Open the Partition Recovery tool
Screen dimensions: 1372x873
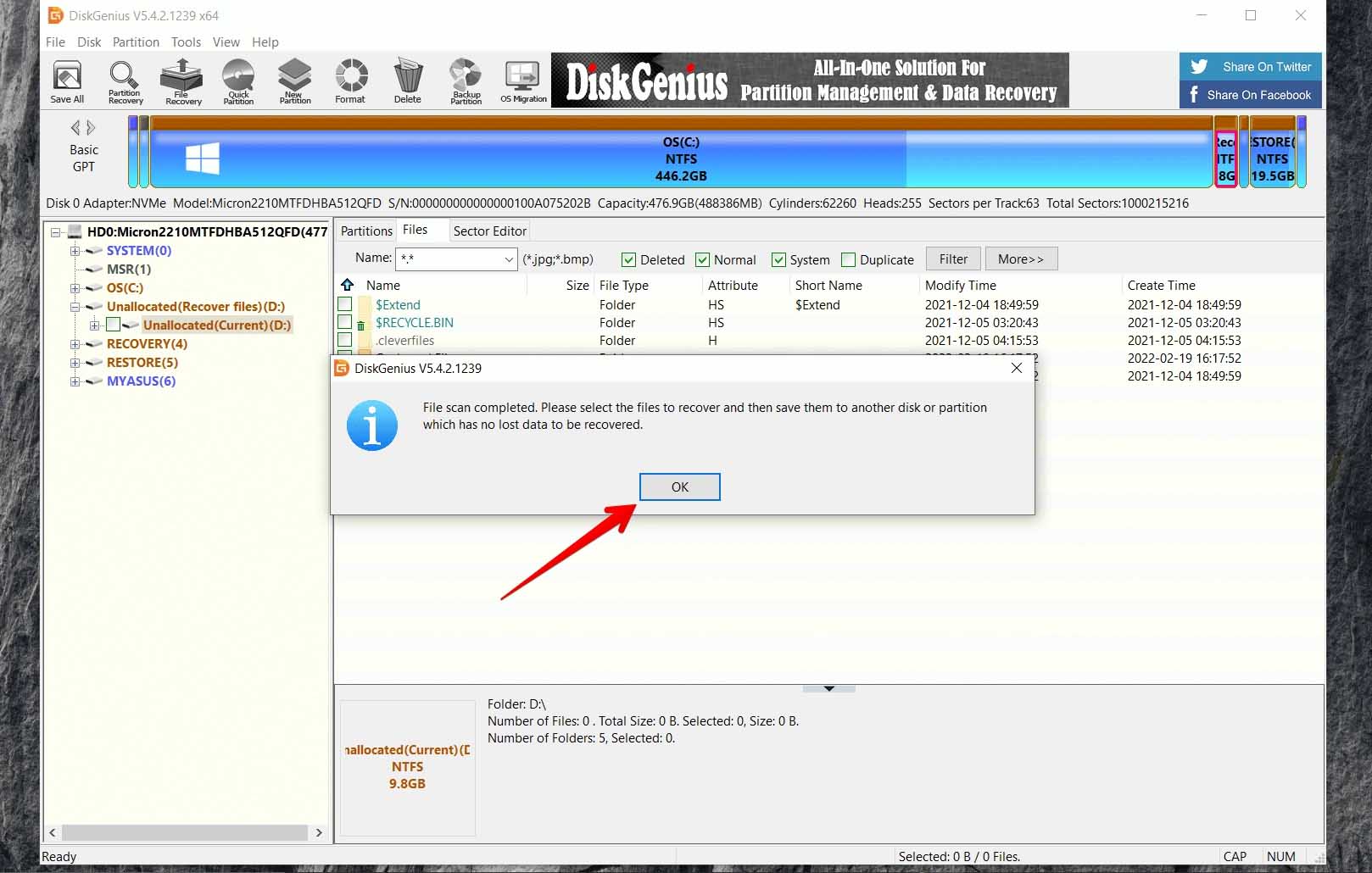[x=125, y=81]
